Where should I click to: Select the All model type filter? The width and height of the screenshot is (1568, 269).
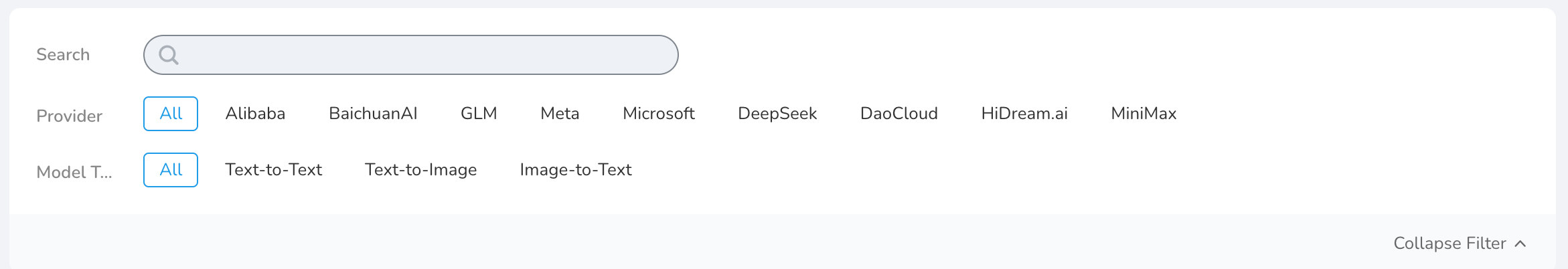tap(171, 170)
